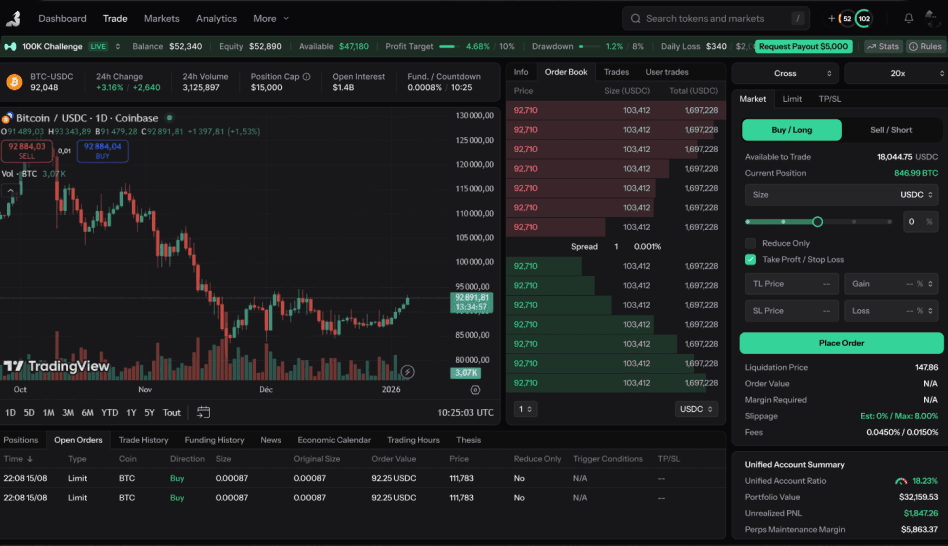Click Request Payout $5,000 button

tap(803, 47)
